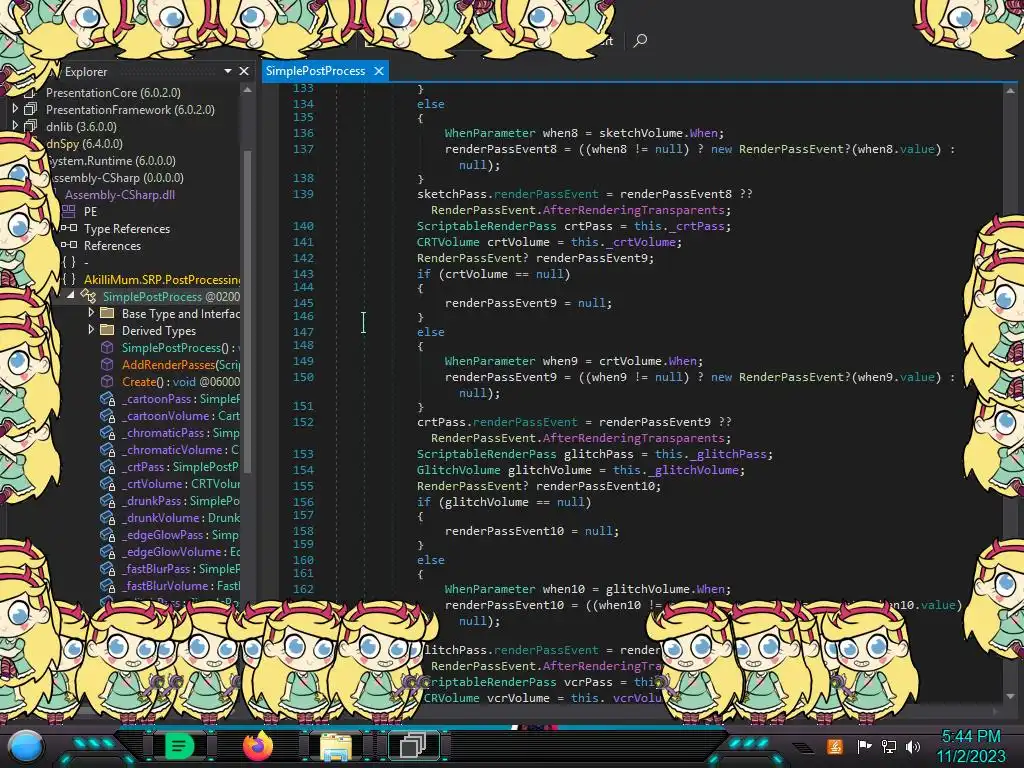The height and width of the screenshot is (768, 1024).
Task: Click the Derived Types folder icon
Action: (107, 330)
